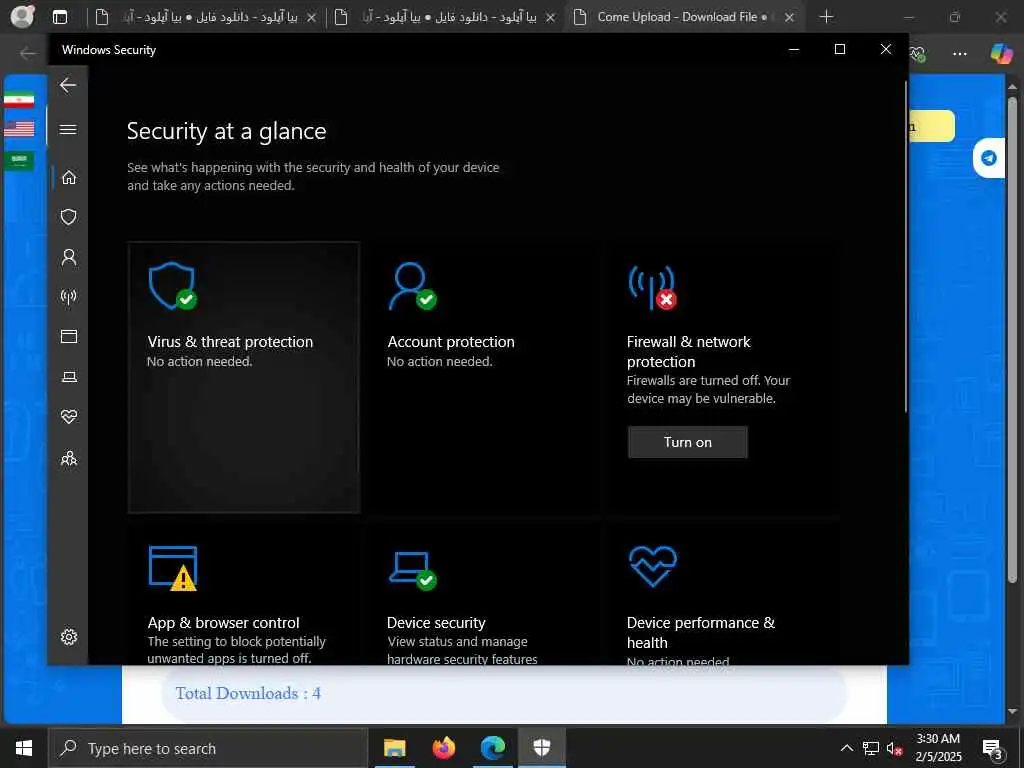The image size is (1024, 768).
Task: Open the network tray icon
Action: click(871, 748)
